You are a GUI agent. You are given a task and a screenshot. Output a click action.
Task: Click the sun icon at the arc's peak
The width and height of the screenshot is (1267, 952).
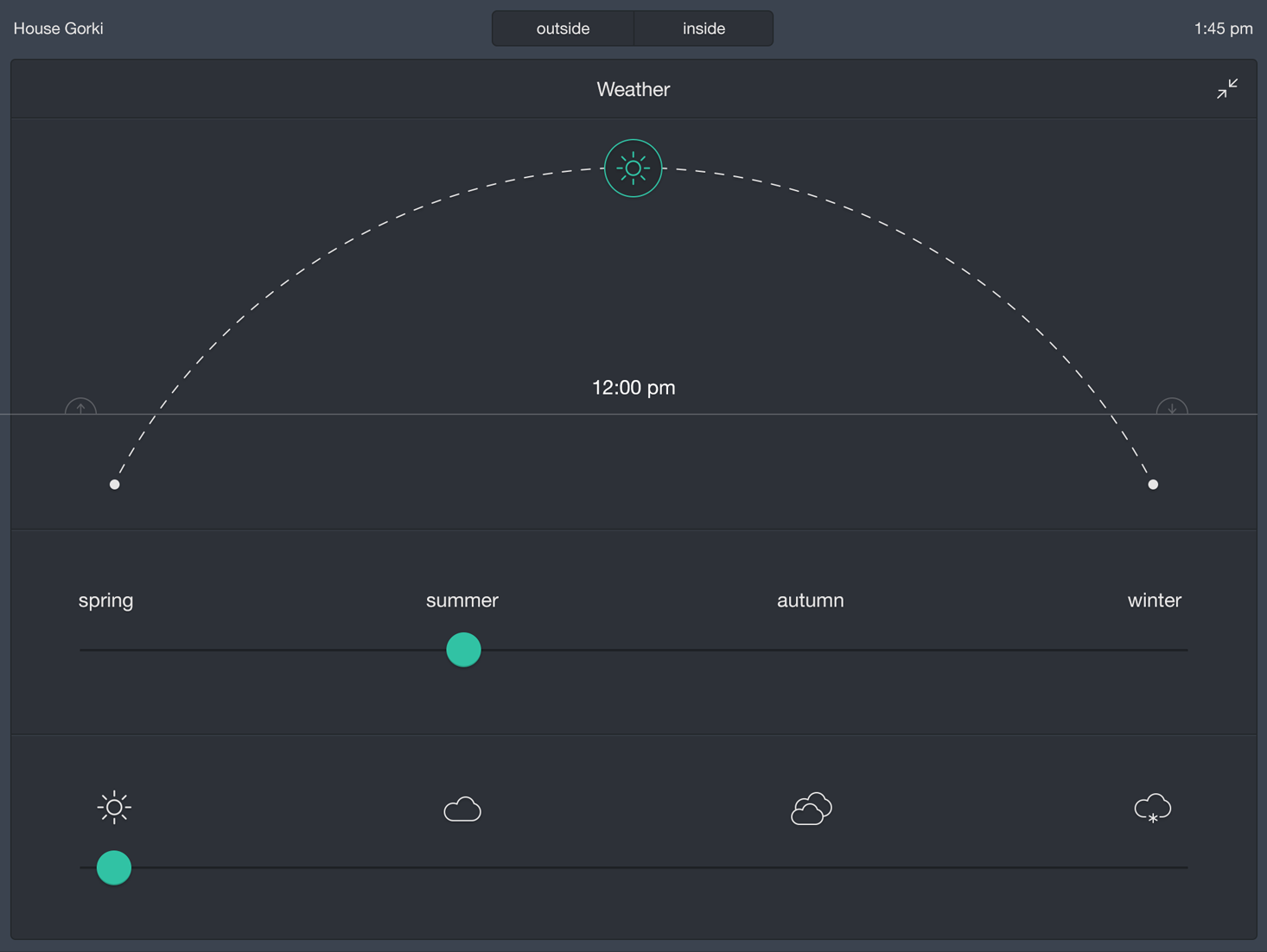coord(633,168)
